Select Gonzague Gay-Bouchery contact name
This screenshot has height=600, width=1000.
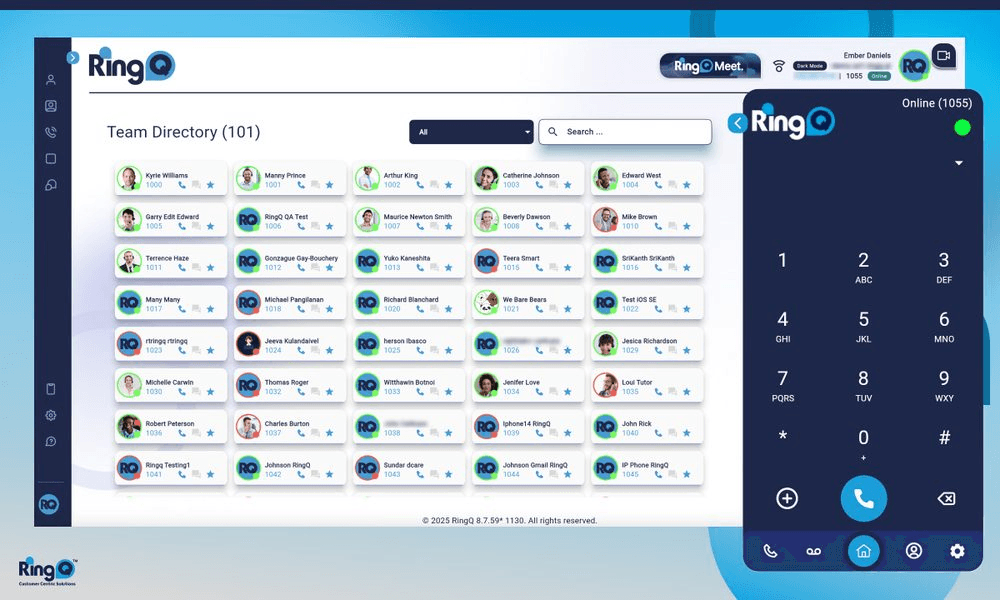pos(301,258)
